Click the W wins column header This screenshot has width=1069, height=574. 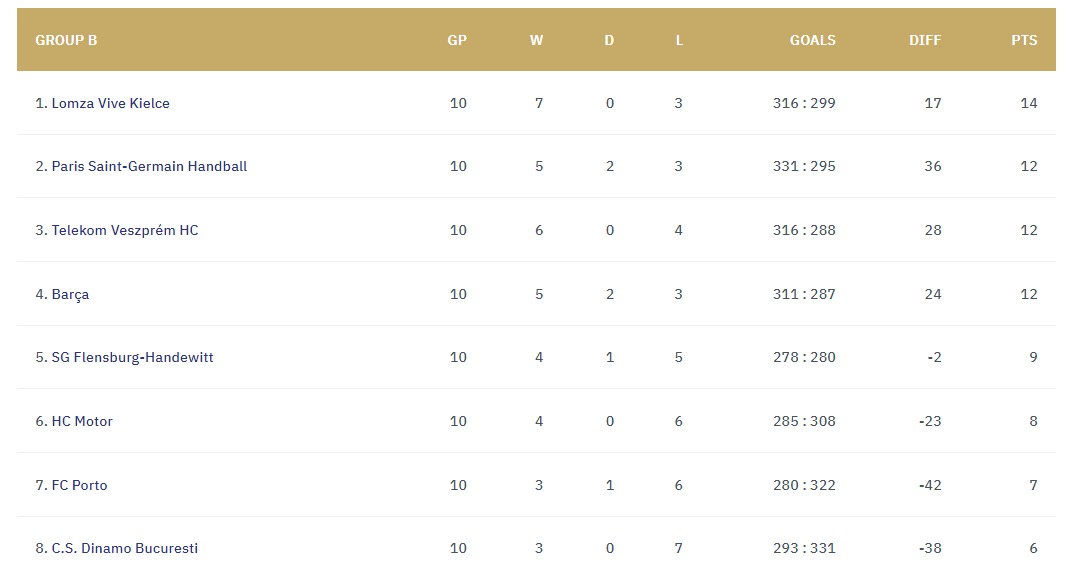click(x=537, y=40)
